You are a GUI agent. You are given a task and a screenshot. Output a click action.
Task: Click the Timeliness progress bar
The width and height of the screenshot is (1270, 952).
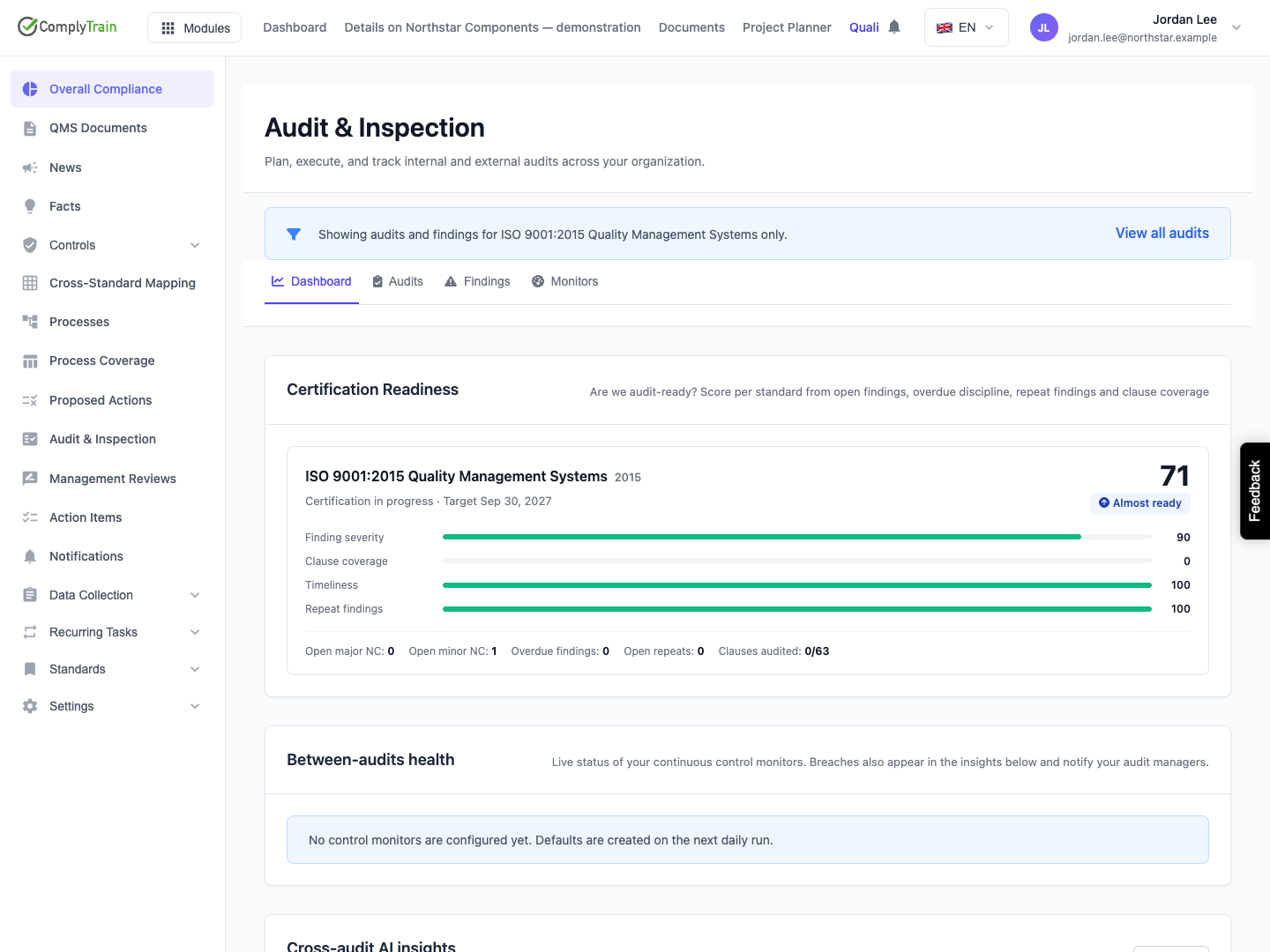click(797, 585)
